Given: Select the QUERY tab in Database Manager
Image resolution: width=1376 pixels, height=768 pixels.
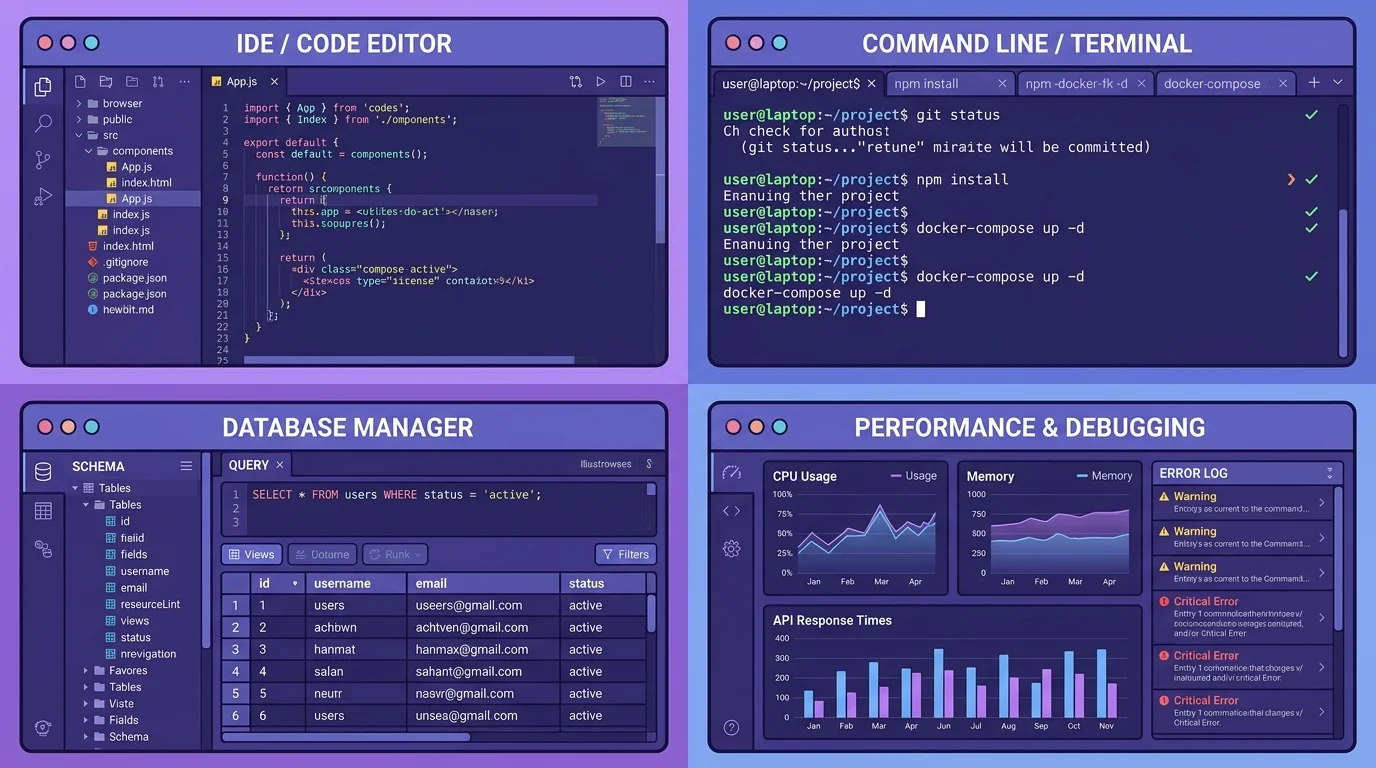Looking at the screenshot, I should click(x=257, y=465).
